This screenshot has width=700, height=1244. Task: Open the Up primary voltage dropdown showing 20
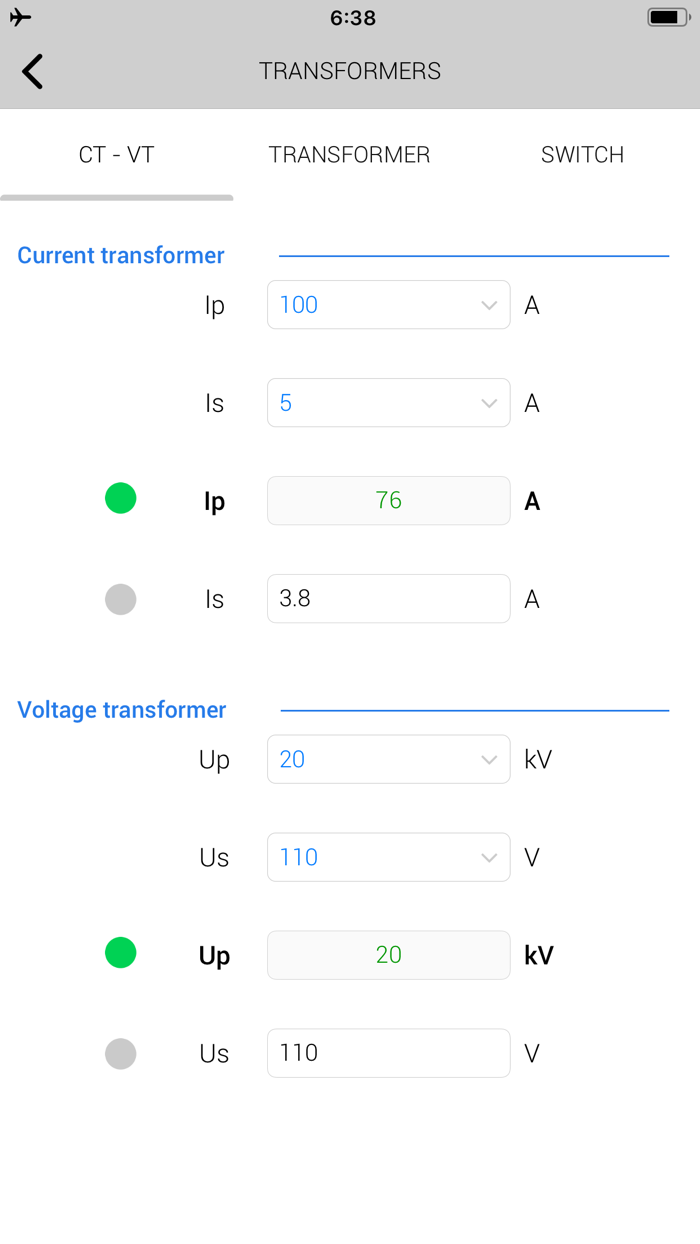pos(388,759)
